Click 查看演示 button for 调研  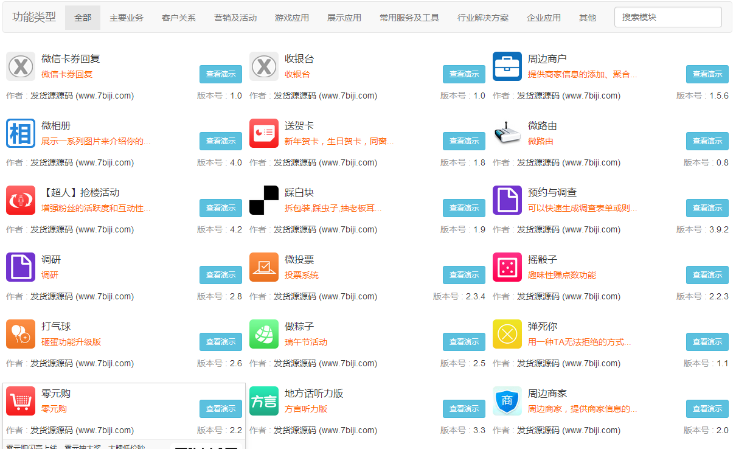[x=221, y=275]
